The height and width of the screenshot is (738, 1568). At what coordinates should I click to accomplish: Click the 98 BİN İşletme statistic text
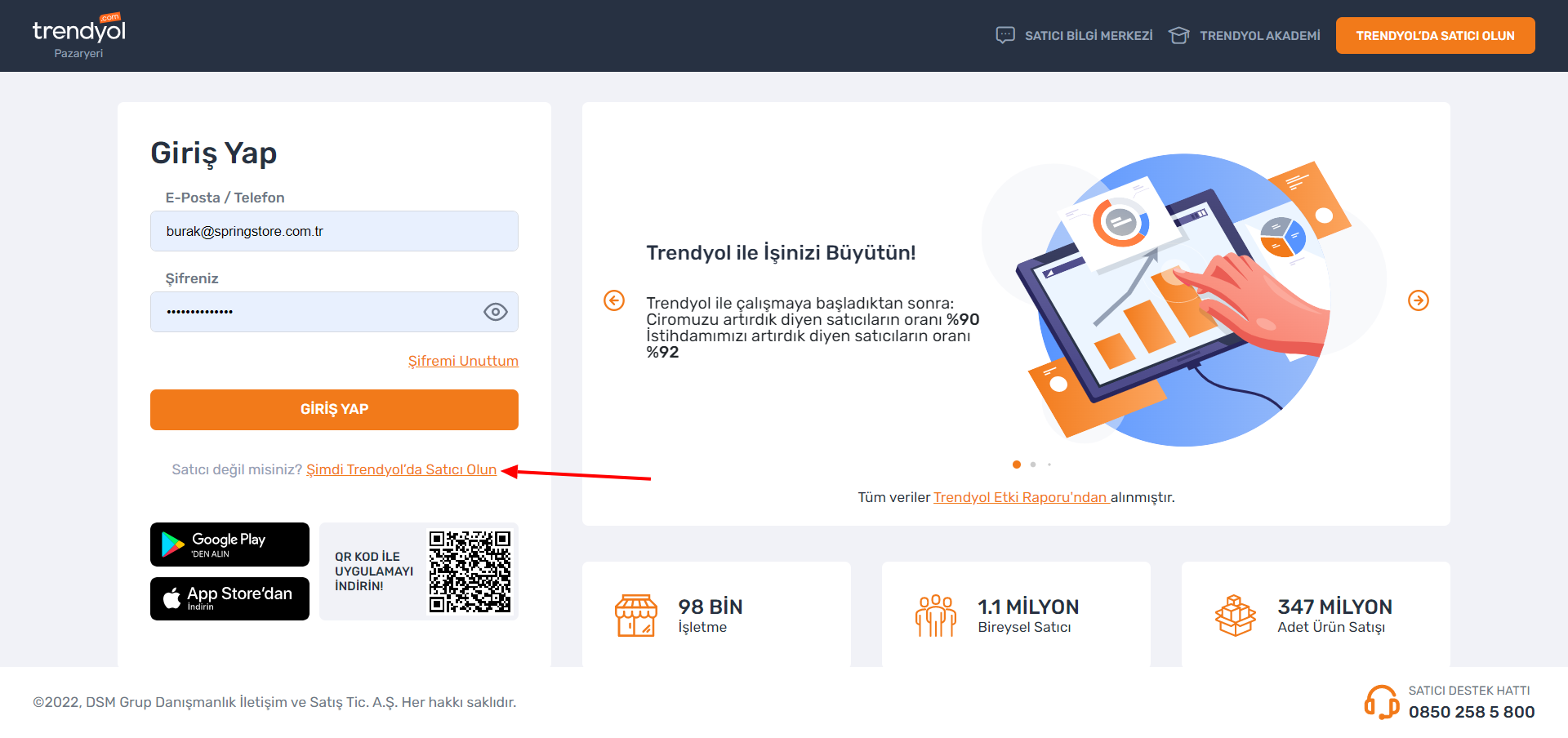click(x=710, y=616)
